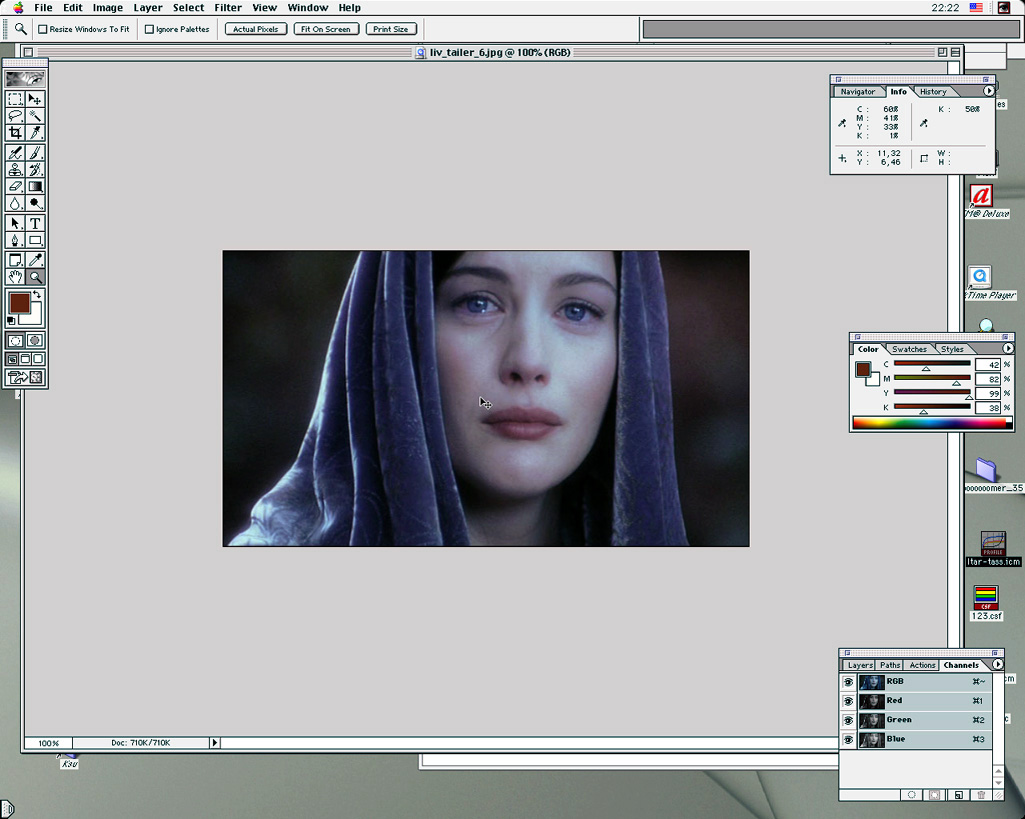Select the Eyedropper tool

coord(35,260)
